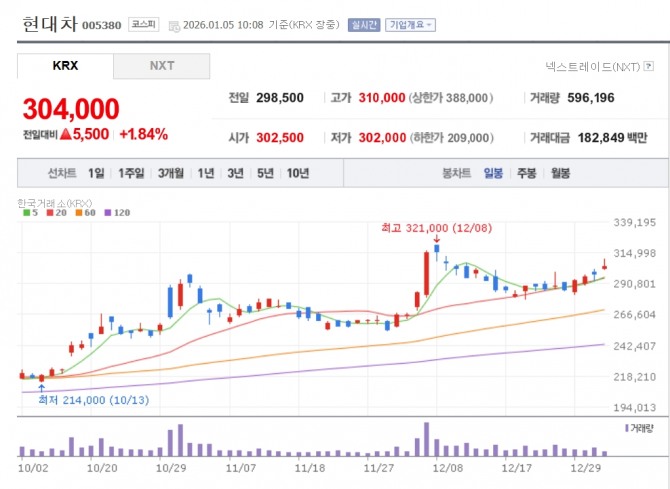Select the 1일 line chart period
Image resolution: width=670 pixels, height=489 pixels.
[96, 173]
